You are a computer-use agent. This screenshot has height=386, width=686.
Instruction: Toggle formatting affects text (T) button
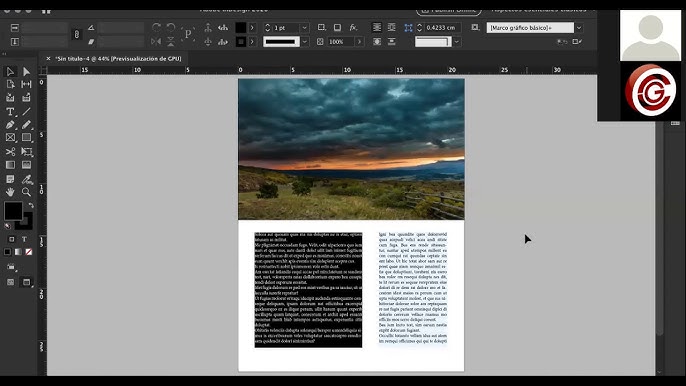24,239
